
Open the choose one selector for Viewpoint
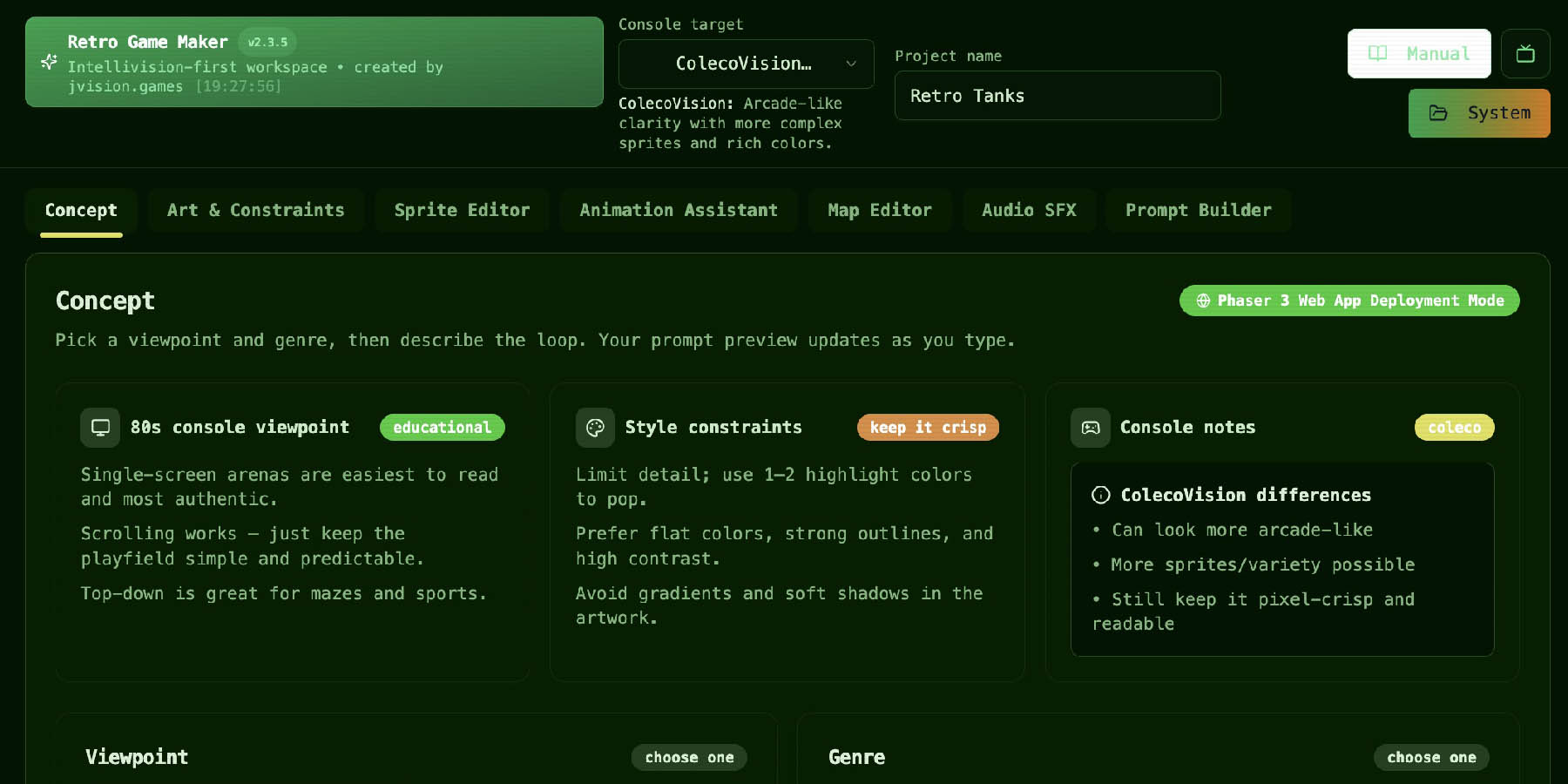(x=688, y=757)
